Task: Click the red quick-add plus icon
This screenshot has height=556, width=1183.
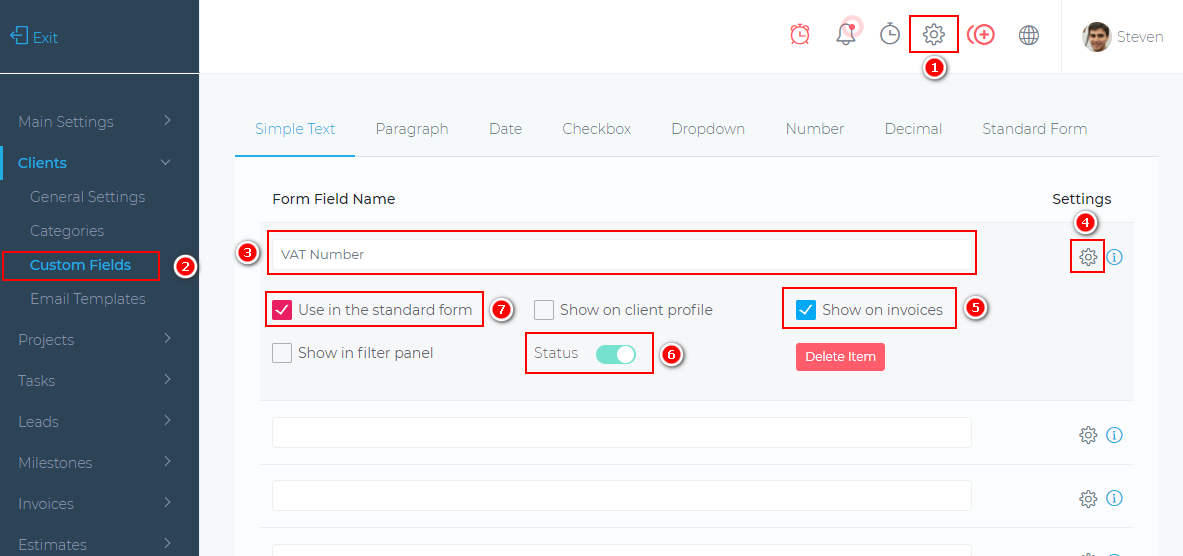Action: [x=981, y=35]
